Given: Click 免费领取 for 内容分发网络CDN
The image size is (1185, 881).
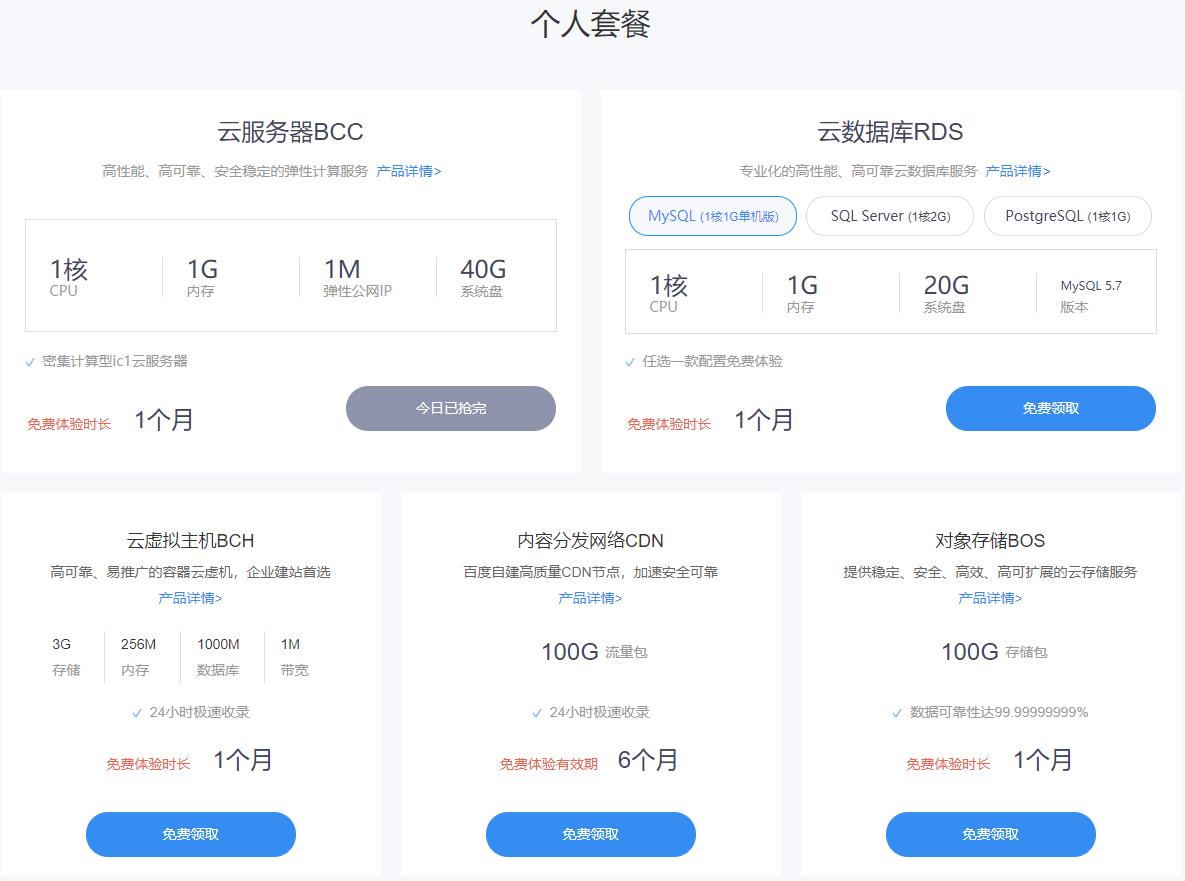Looking at the screenshot, I should 590,834.
